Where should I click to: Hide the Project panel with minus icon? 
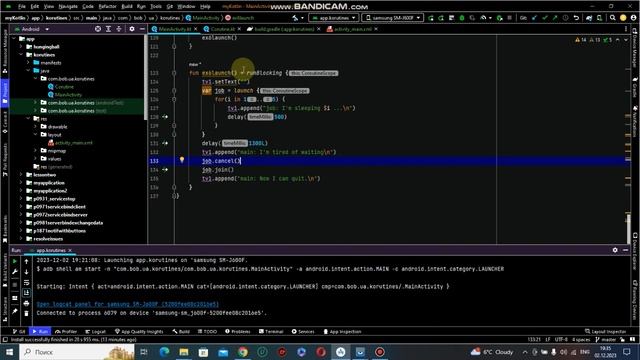(142, 29)
